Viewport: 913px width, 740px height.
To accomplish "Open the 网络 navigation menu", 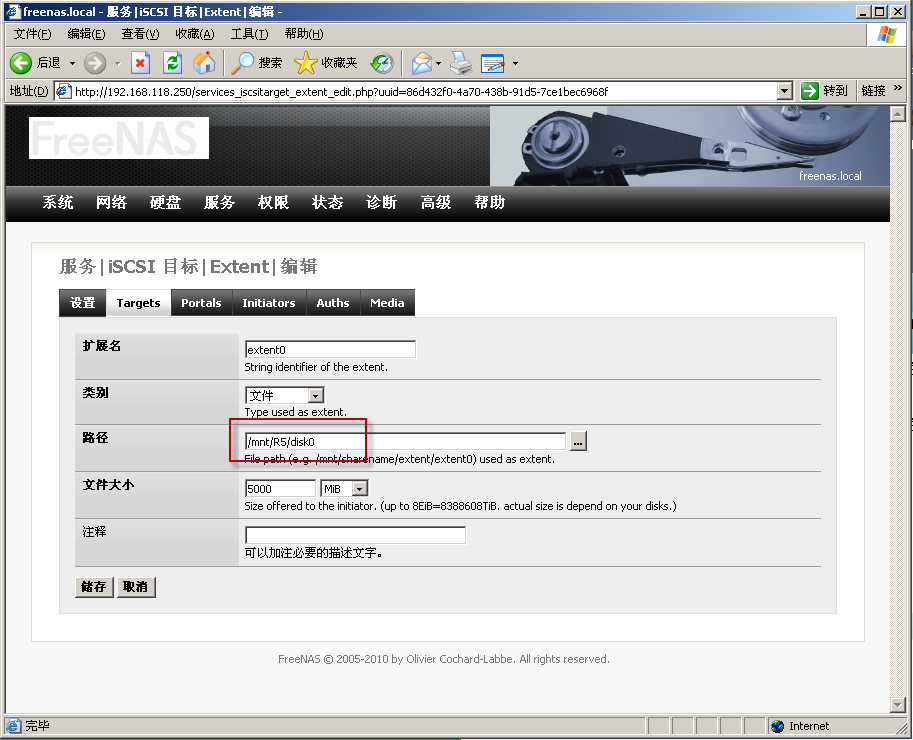I will [111, 202].
